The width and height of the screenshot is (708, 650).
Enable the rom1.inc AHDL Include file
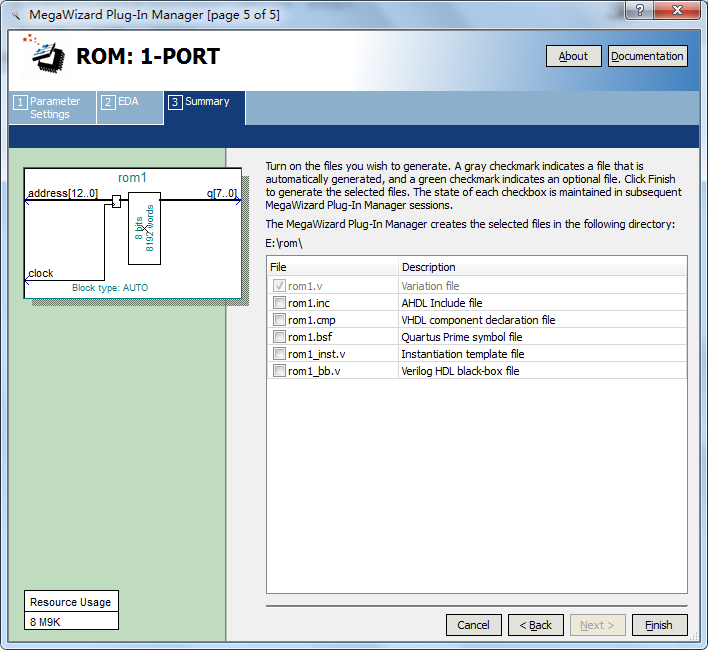(x=279, y=302)
